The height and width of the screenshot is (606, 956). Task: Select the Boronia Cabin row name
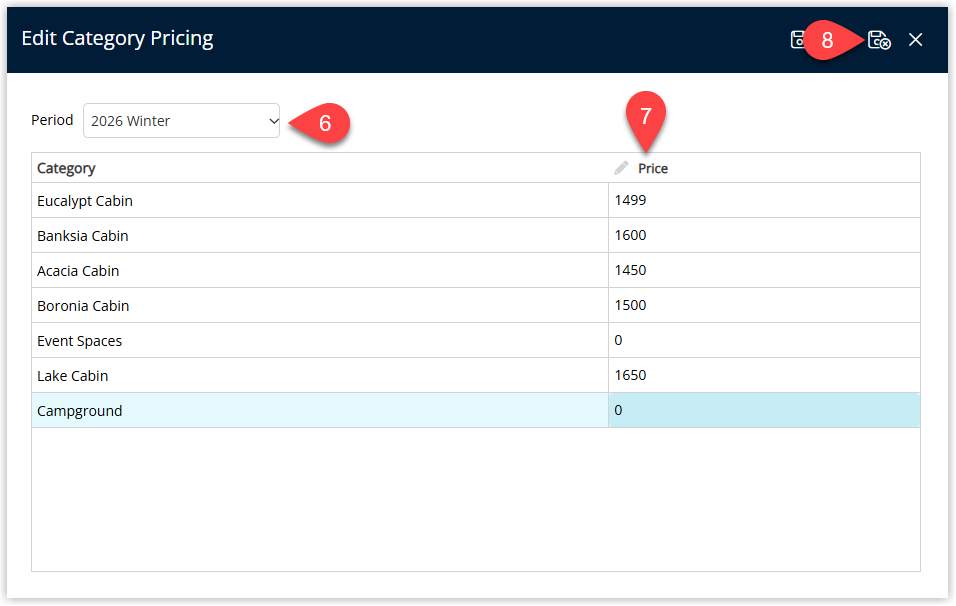point(83,306)
